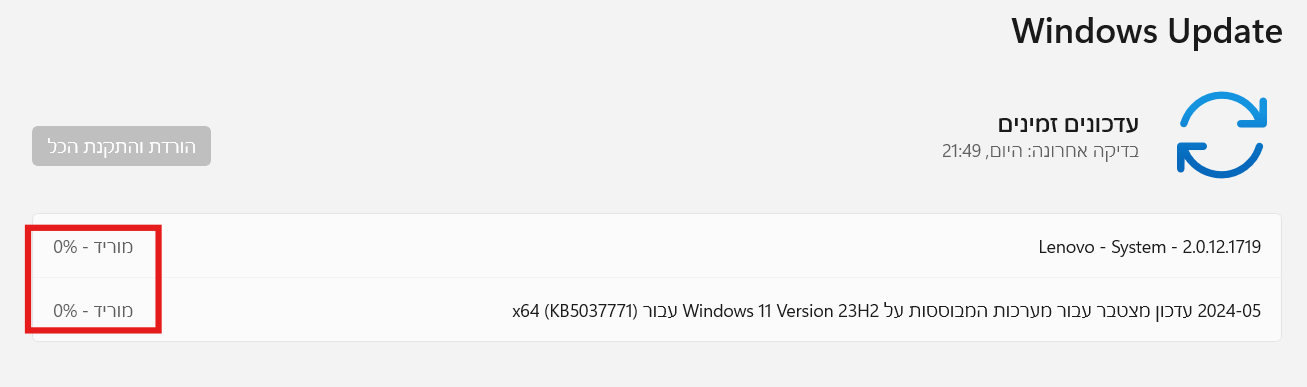The height and width of the screenshot is (387, 1307).
Task: Click the 'x64' label in the cumulative update row
Action: (x=526, y=310)
